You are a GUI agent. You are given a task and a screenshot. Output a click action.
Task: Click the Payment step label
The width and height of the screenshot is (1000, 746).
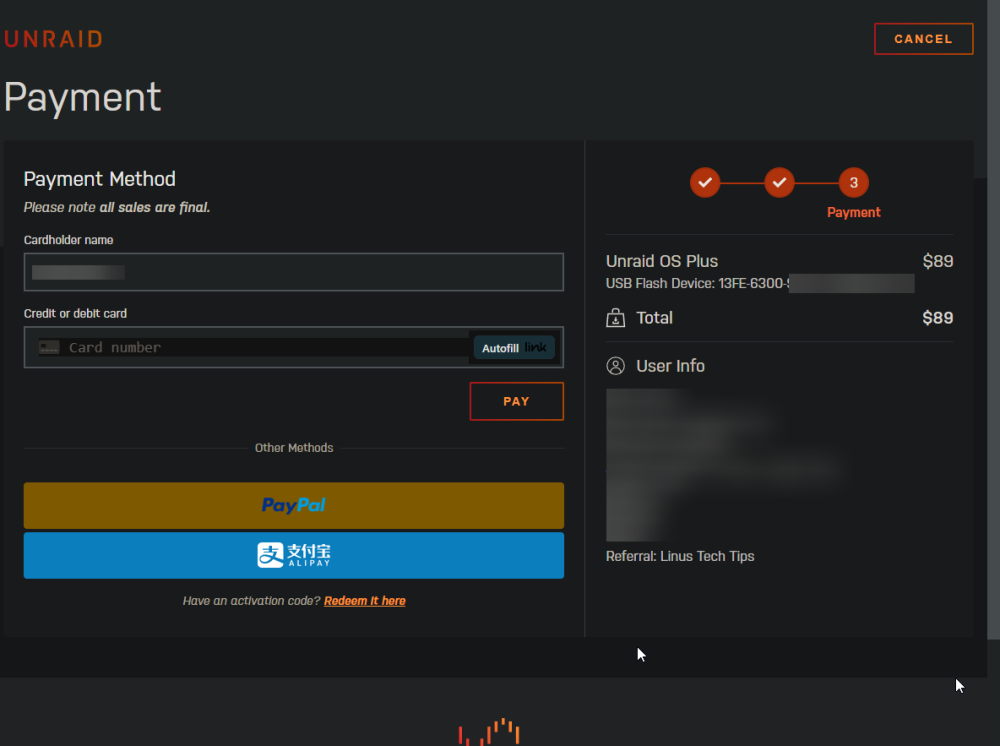click(x=853, y=212)
